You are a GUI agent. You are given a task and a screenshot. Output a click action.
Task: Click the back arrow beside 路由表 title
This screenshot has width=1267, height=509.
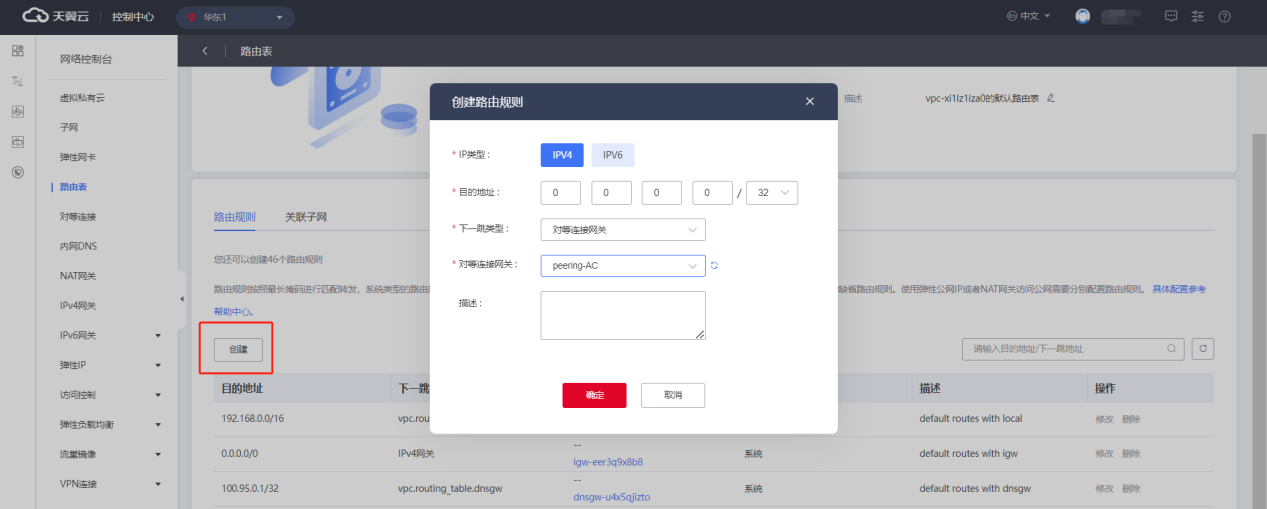tap(205, 50)
